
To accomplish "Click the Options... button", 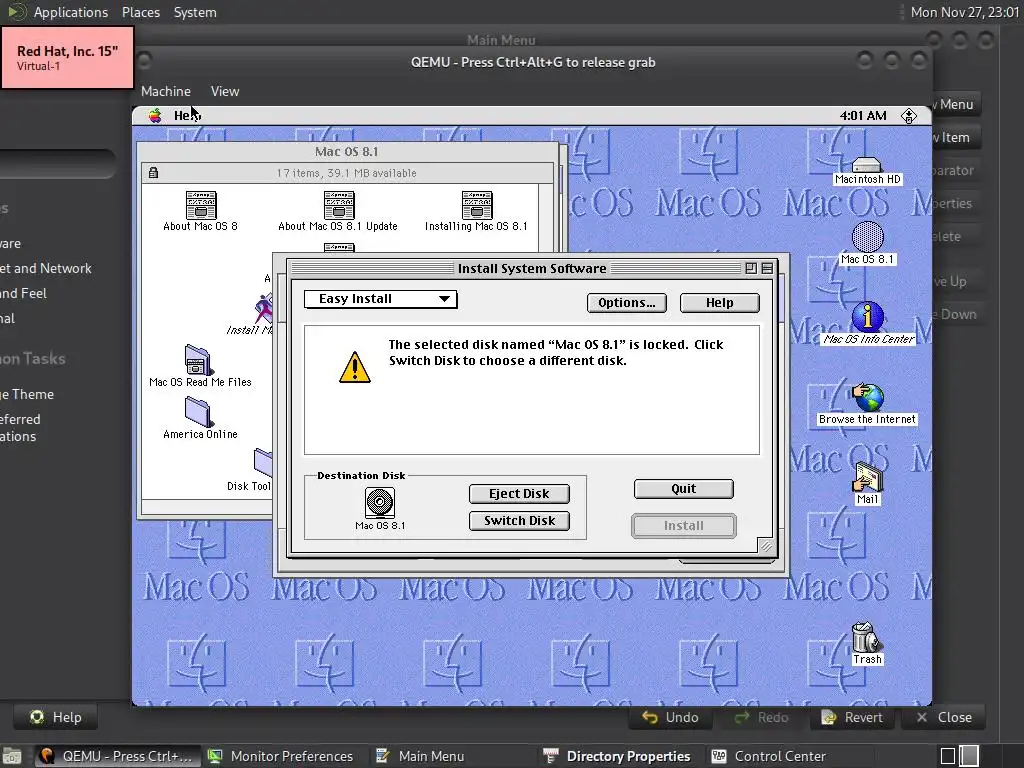I will pos(626,302).
